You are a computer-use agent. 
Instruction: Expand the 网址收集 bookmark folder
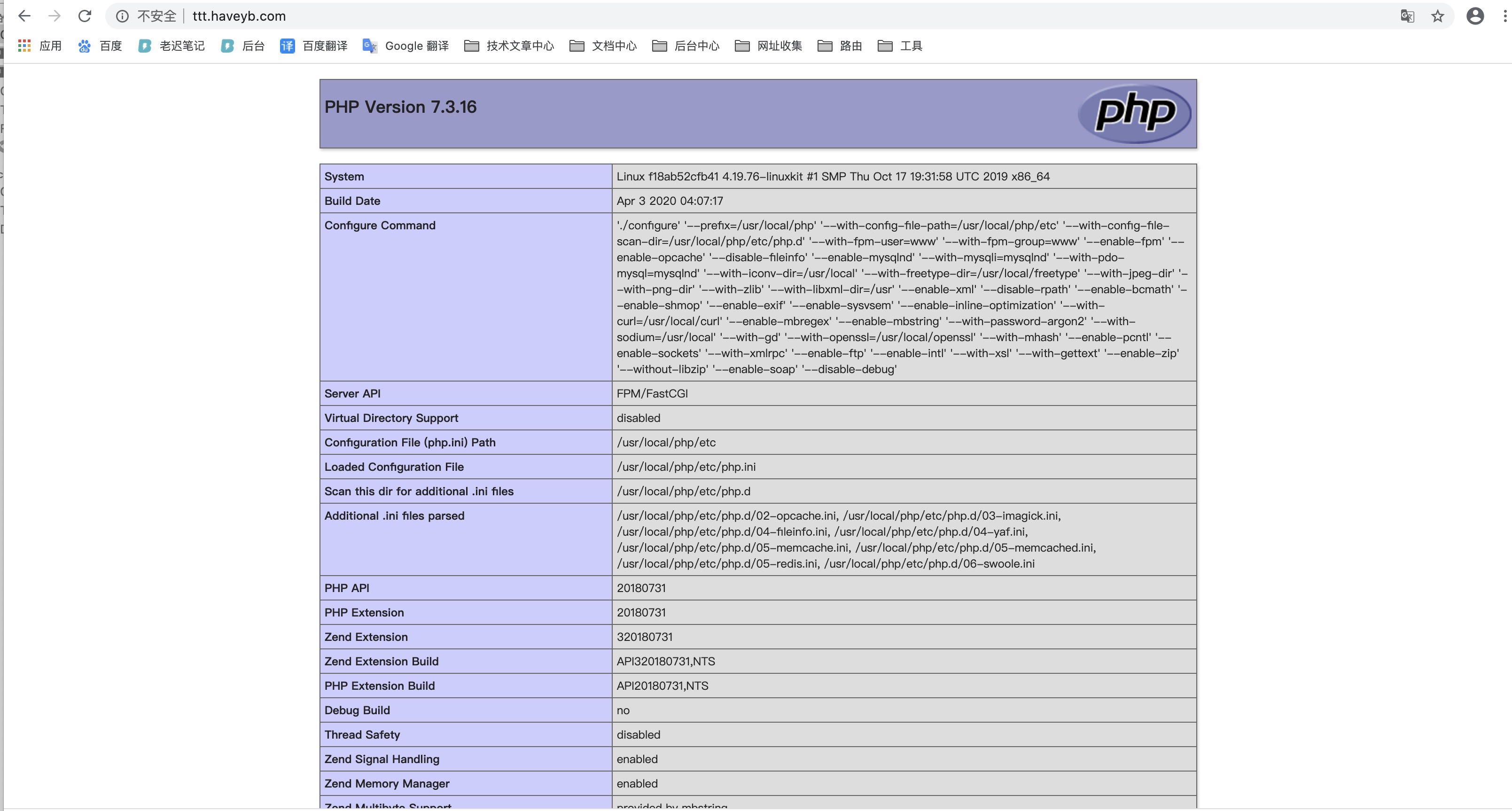click(x=768, y=46)
